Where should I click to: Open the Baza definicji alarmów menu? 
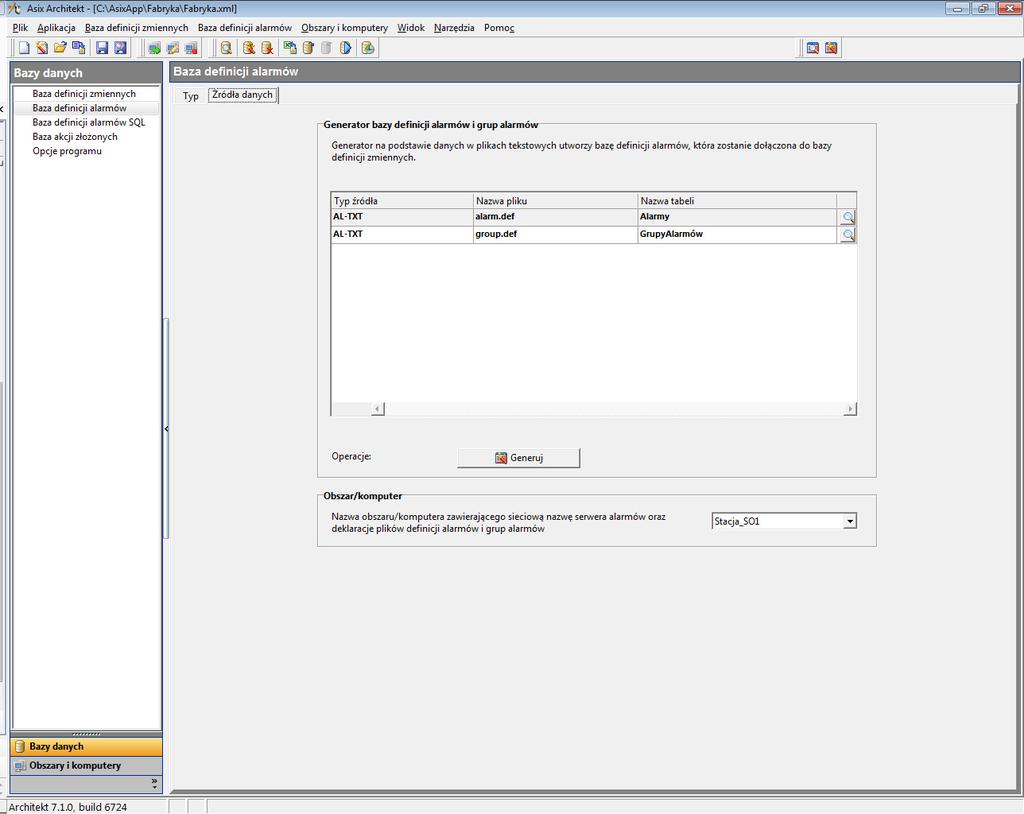pos(245,27)
